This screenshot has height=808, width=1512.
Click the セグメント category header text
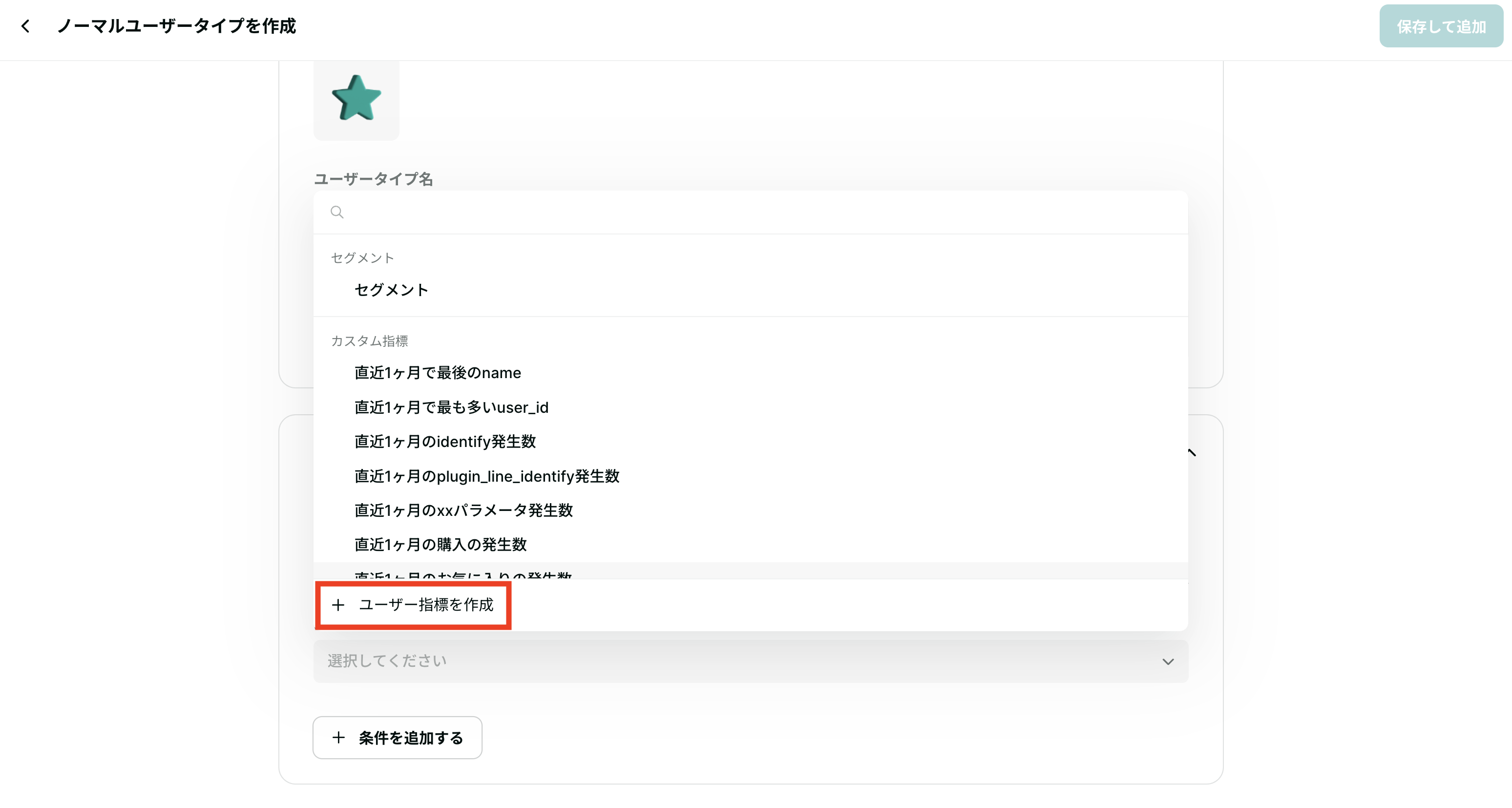coord(362,258)
